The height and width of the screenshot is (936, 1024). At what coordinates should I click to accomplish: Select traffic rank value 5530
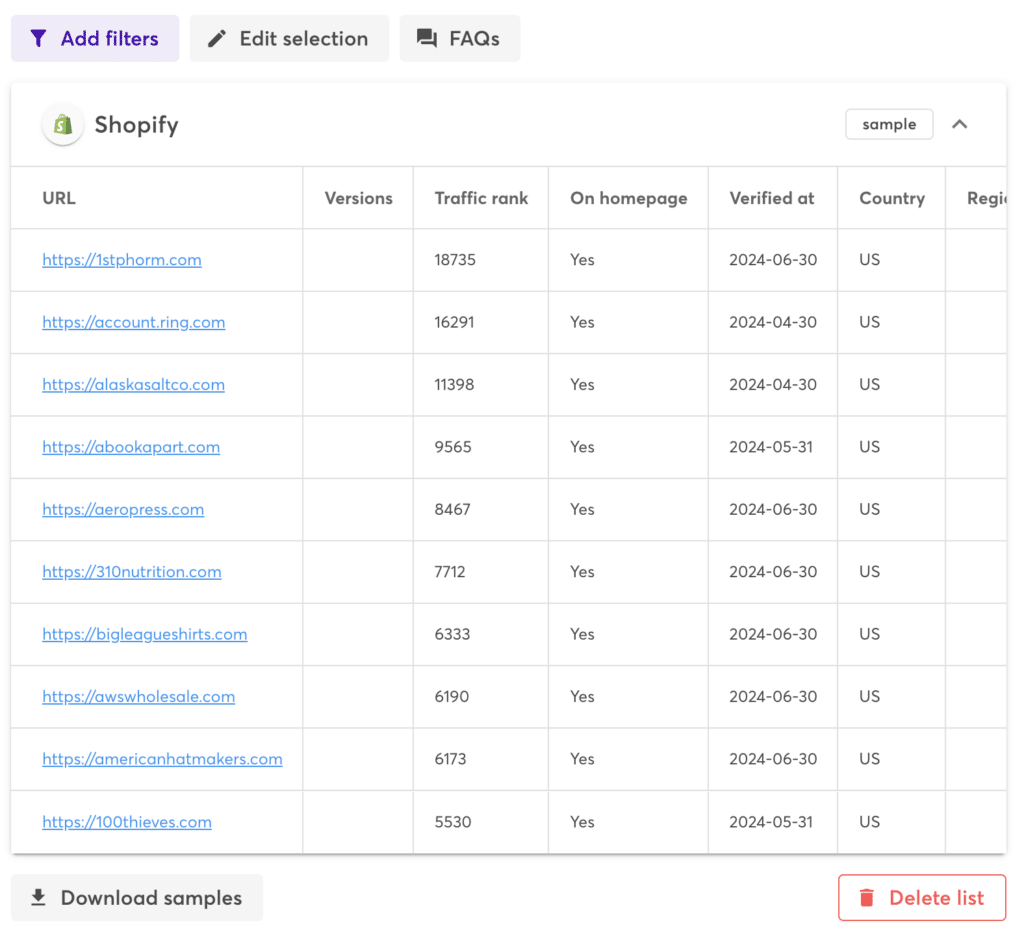coord(453,822)
